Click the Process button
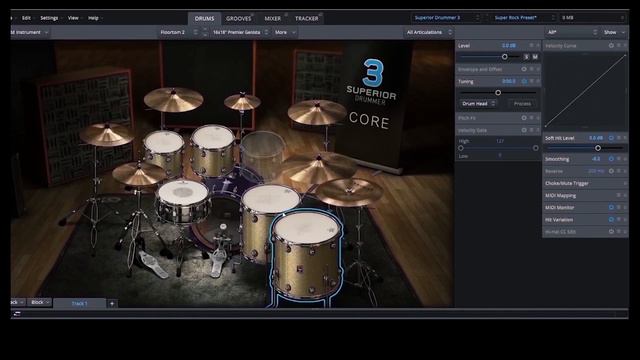The image size is (640, 360). [x=522, y=104]
